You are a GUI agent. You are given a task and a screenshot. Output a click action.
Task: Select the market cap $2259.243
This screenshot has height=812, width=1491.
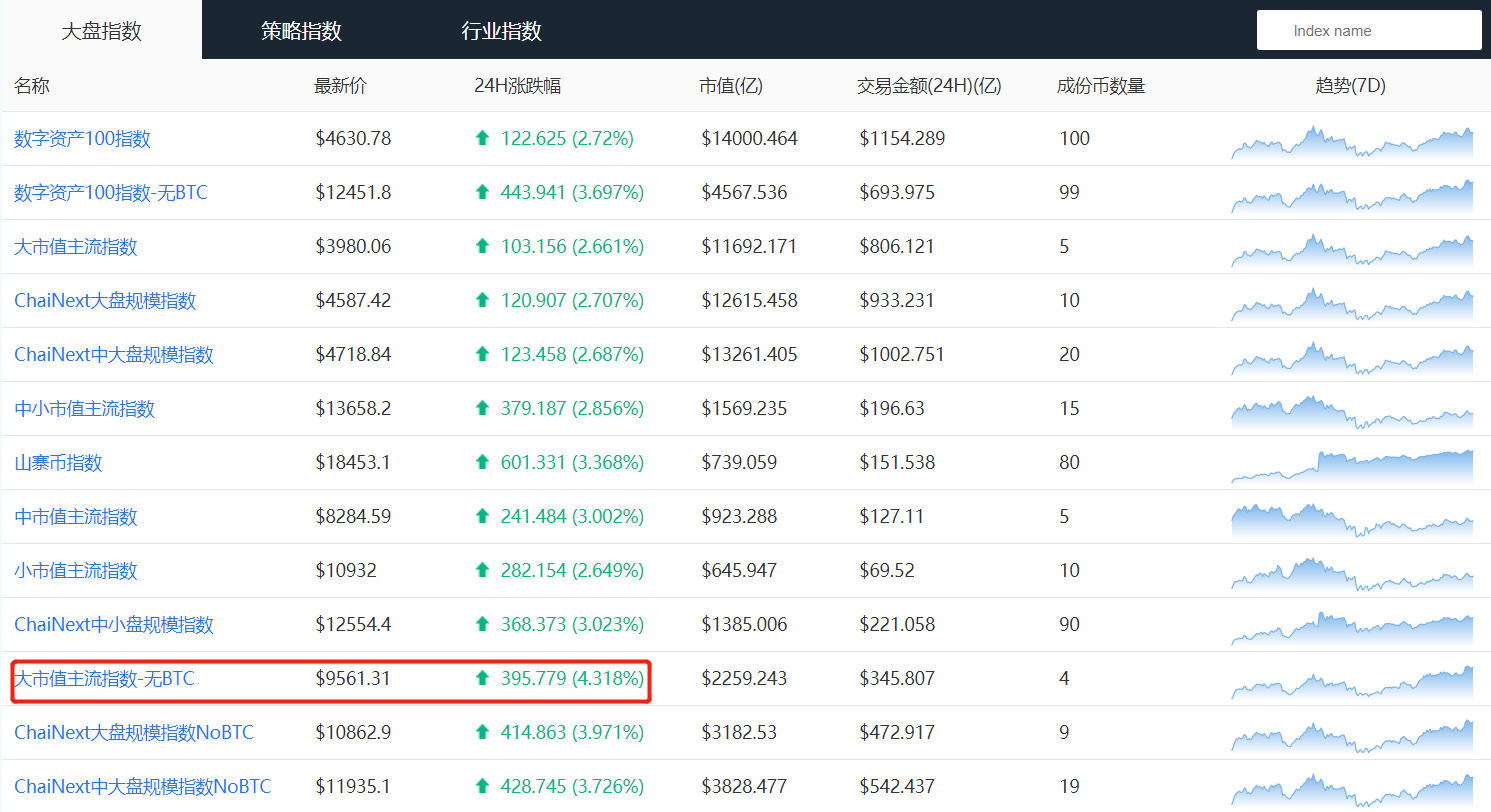[744, 679]
